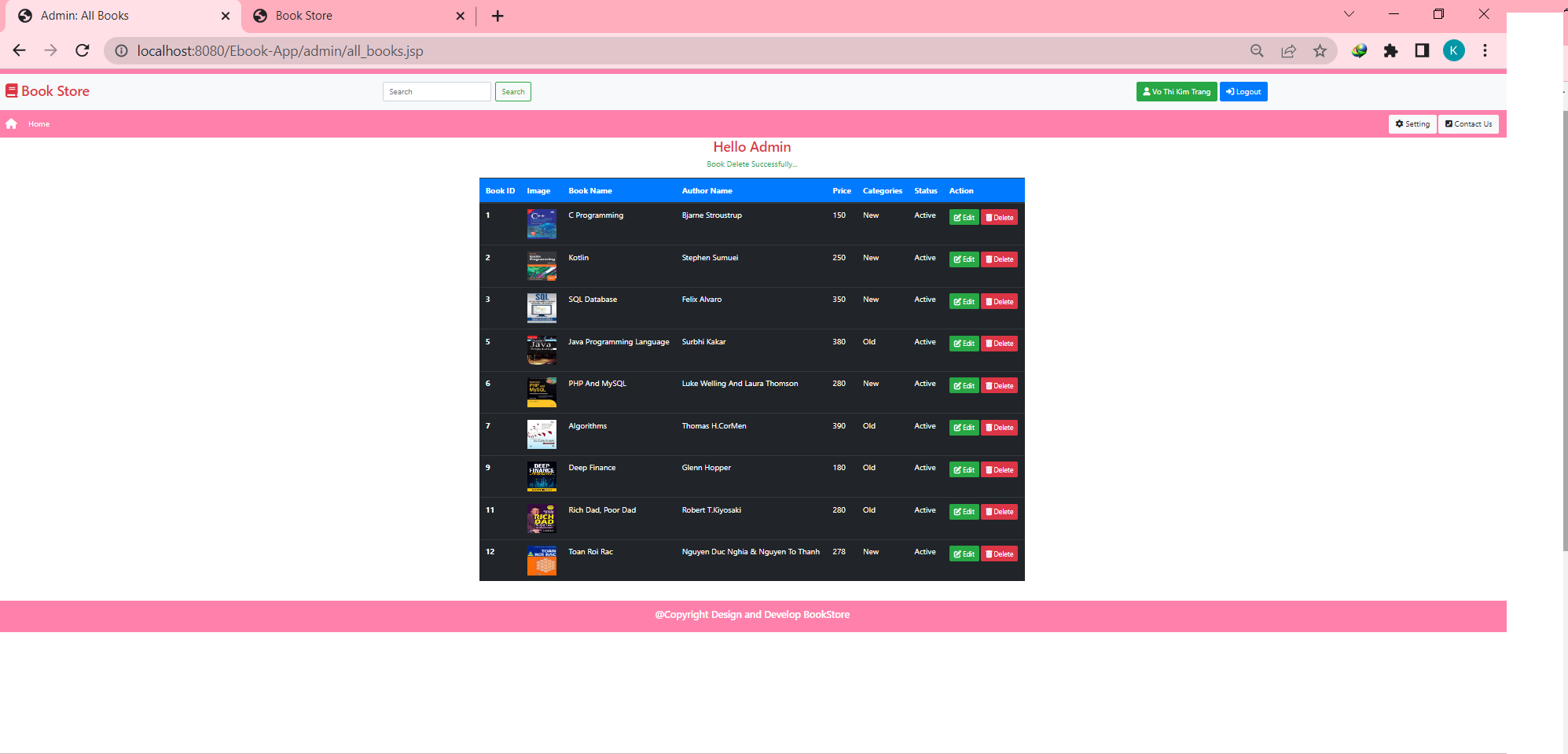Image resolution: width=1568 pixels, height=754 pixels.
Task: Click the tab search chevron
Action: tap(1349, 14)
